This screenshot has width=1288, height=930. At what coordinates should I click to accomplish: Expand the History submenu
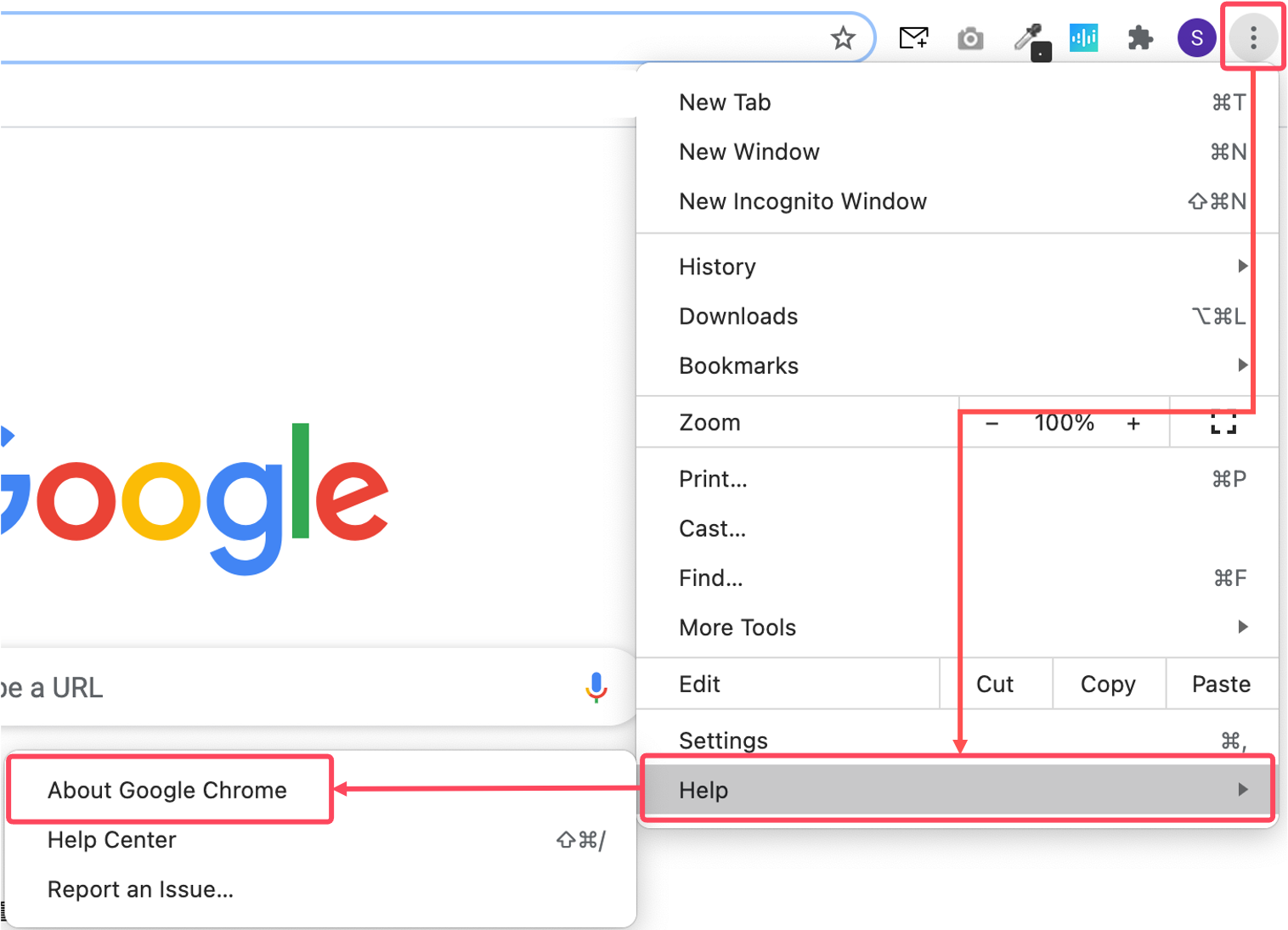[x=958, y=267]
